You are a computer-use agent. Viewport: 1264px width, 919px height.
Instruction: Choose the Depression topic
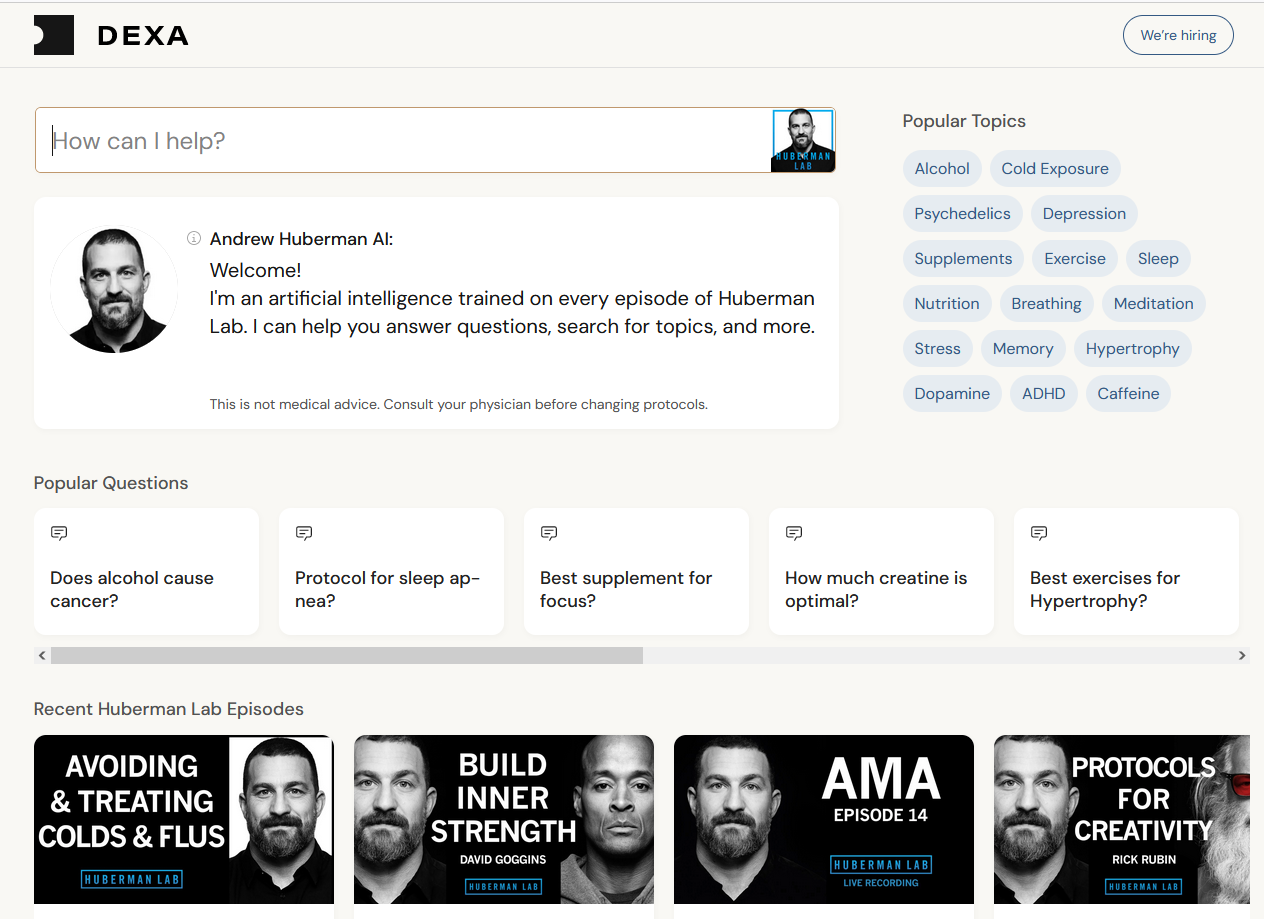[x=1084, y=213]
